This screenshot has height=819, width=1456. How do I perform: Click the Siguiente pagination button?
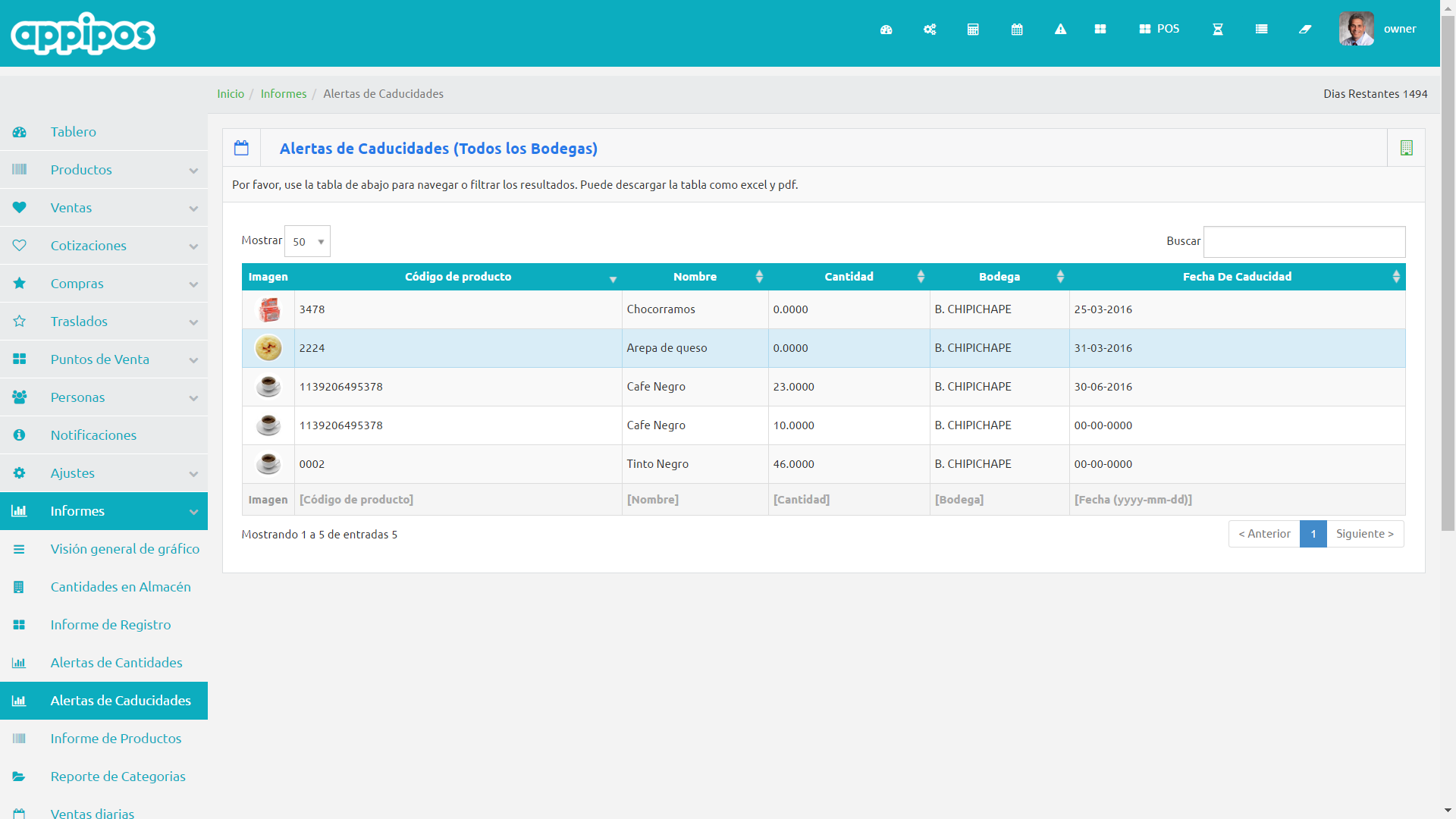(x=1364, y=534)
